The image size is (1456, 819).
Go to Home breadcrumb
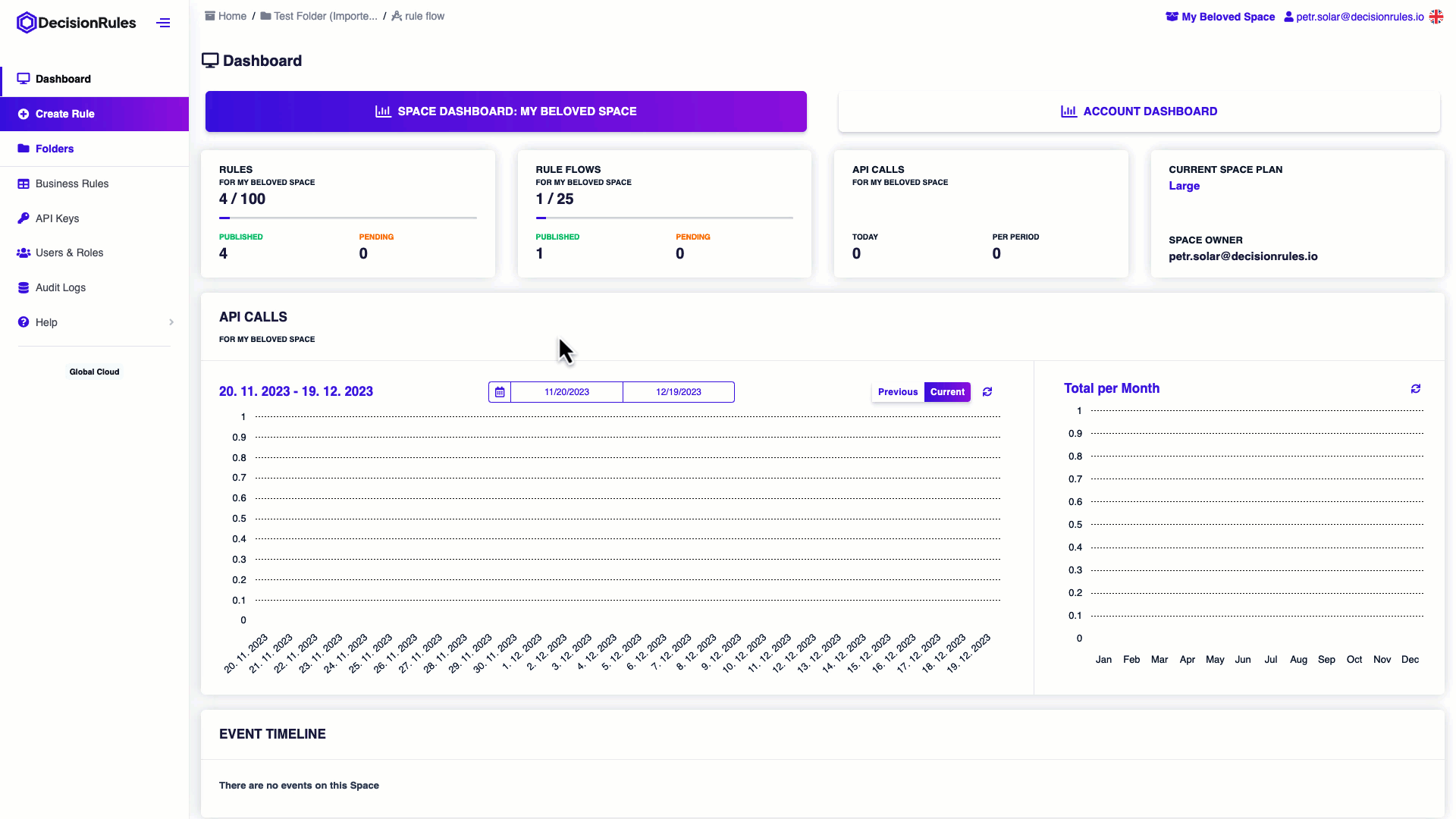[x=226, y=16]
